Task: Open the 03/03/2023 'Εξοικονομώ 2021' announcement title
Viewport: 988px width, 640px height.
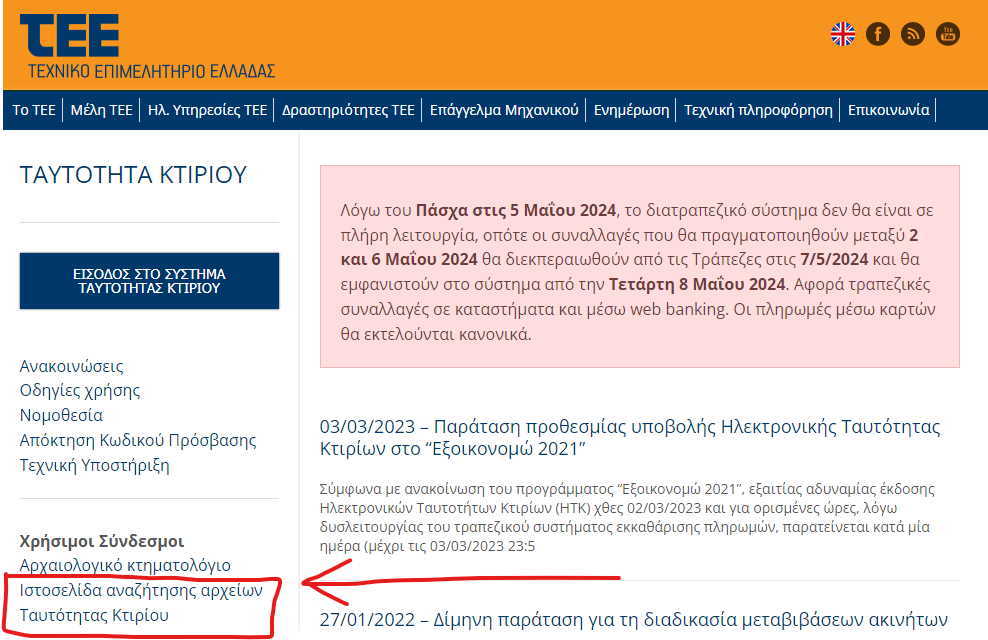Action: click(x=630, y=438)
